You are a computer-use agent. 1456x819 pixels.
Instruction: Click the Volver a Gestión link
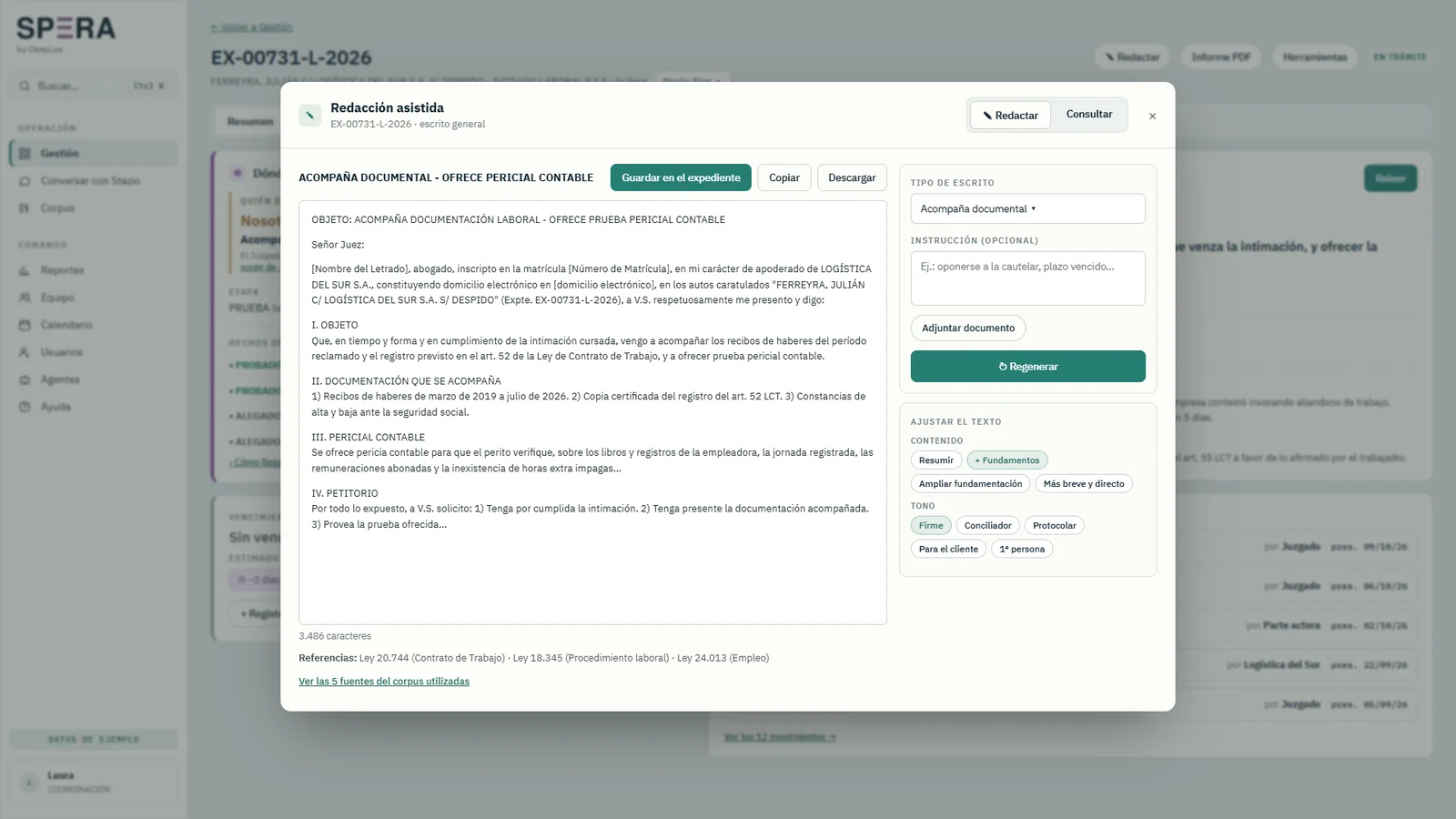[252, 27]
